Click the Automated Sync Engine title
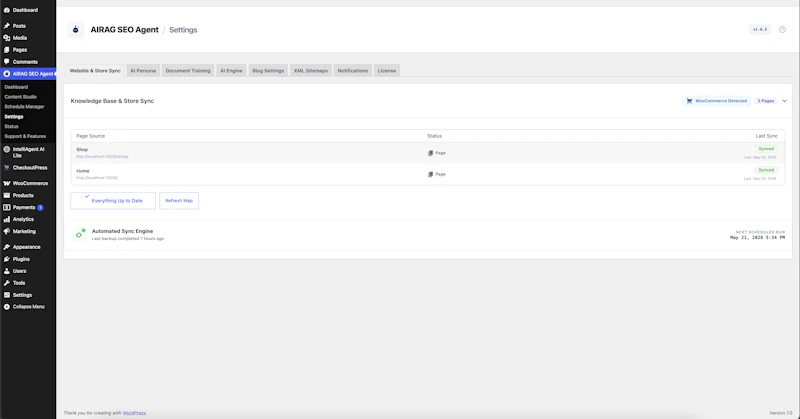Image resolution: width=800 pixels, height=419 pixels. (x=122, y=231)
